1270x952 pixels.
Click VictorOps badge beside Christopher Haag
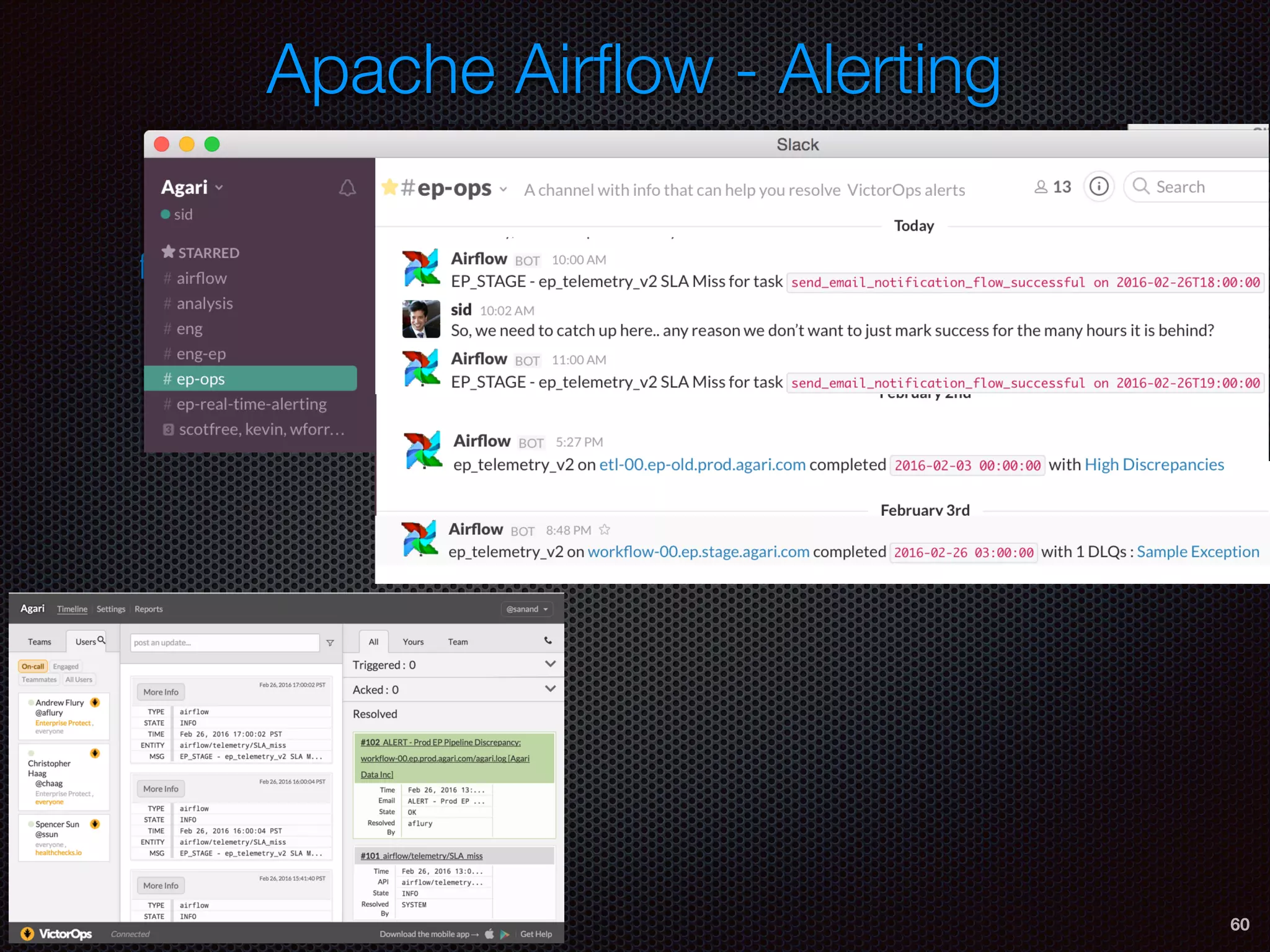click(x=95, y=753)
